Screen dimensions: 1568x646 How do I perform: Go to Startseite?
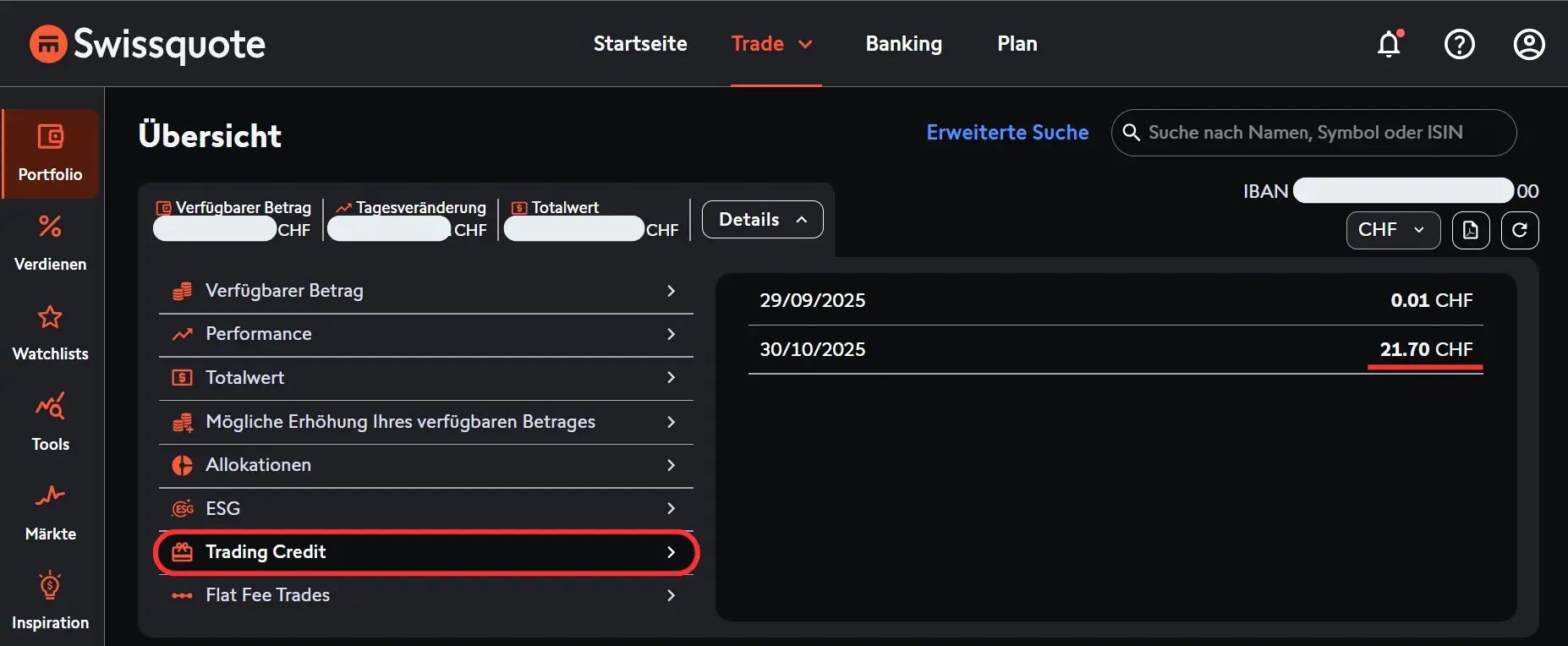coord(640,44)
